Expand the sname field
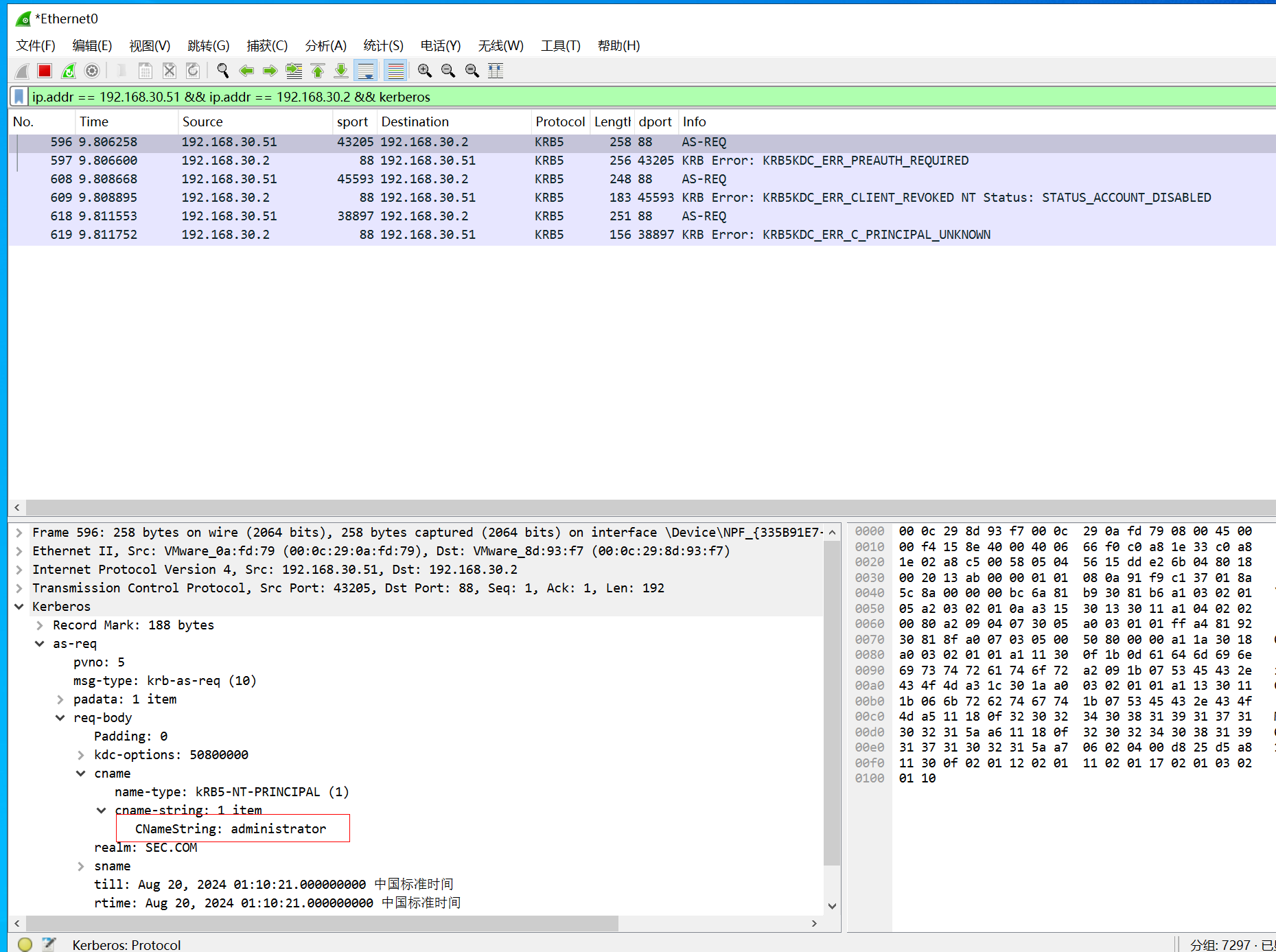 coord(81,866)
